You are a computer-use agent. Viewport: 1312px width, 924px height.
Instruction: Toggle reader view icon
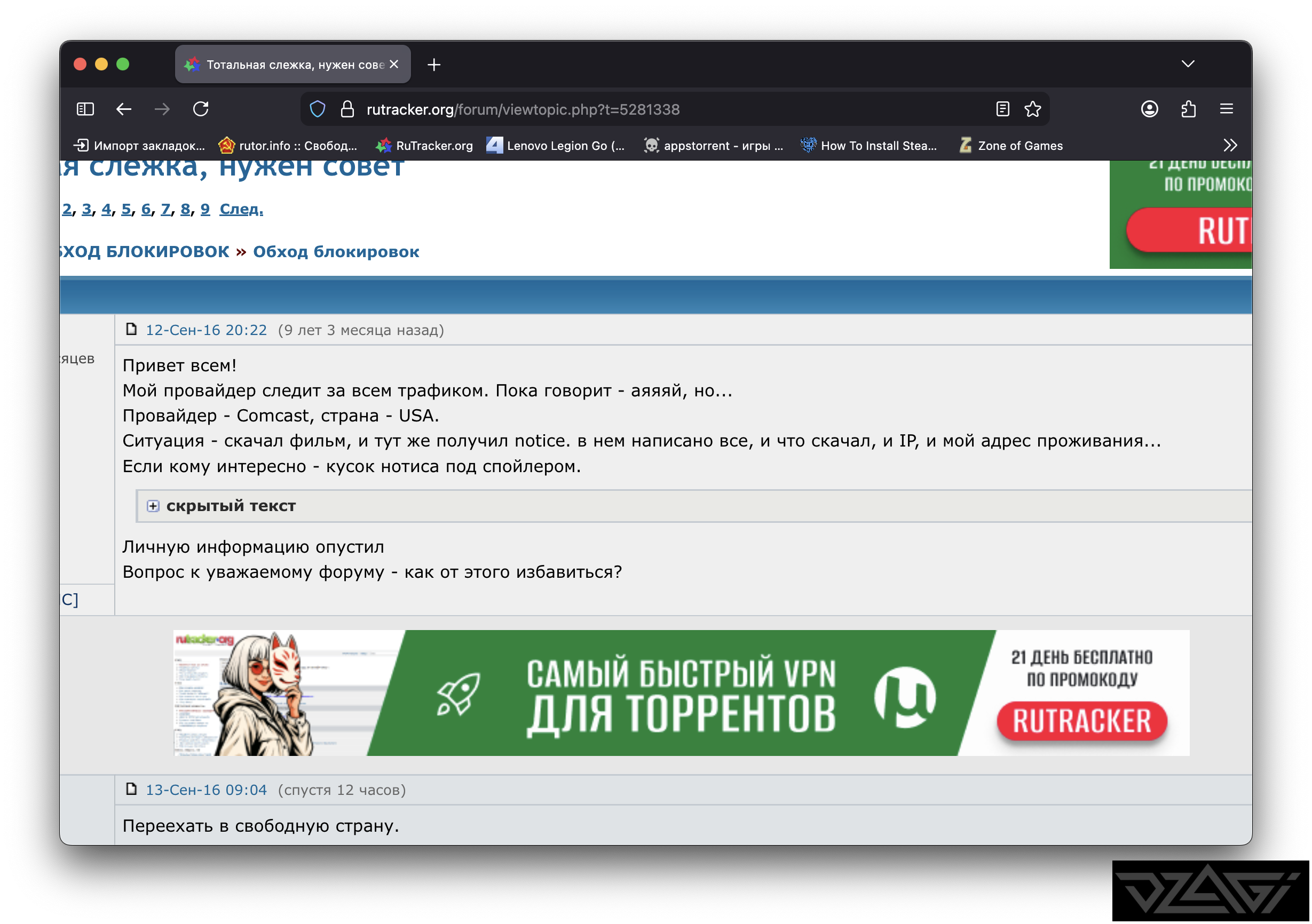tap(1002, 109)
